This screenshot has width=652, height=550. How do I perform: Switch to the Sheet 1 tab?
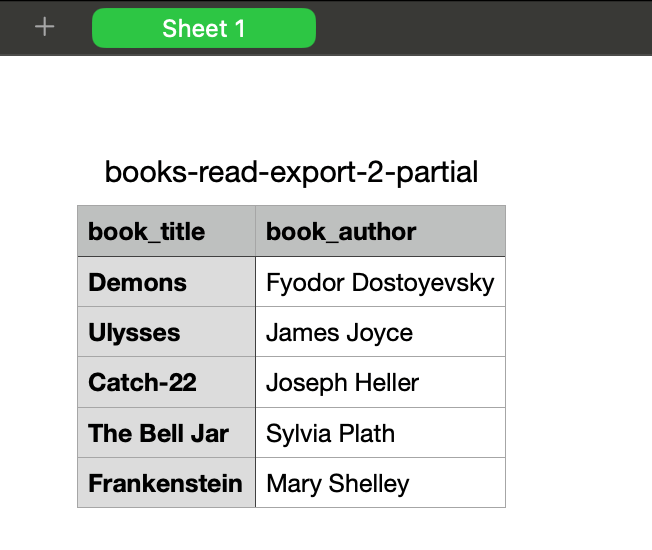[204, 28]
